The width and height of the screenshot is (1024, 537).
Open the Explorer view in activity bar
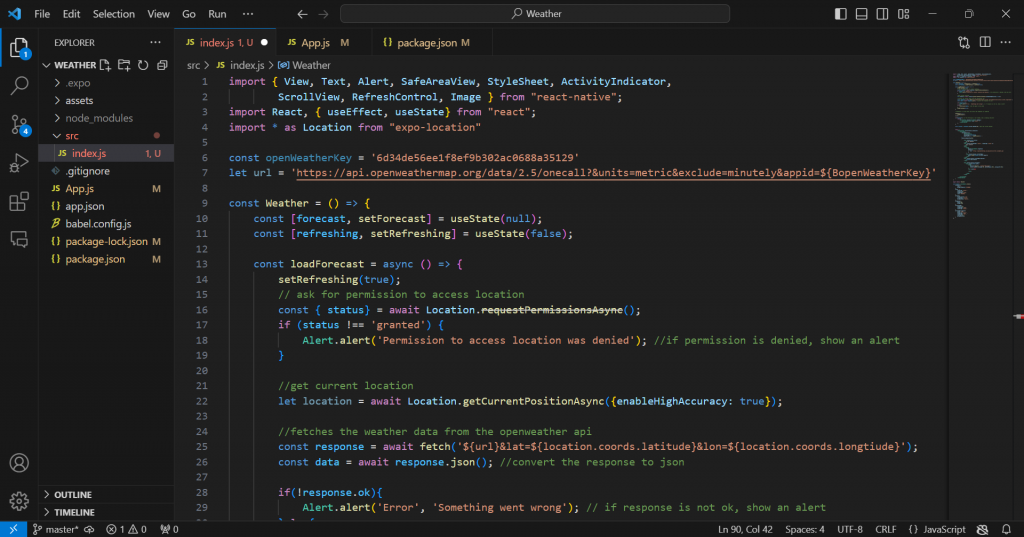tap(19, 49)
